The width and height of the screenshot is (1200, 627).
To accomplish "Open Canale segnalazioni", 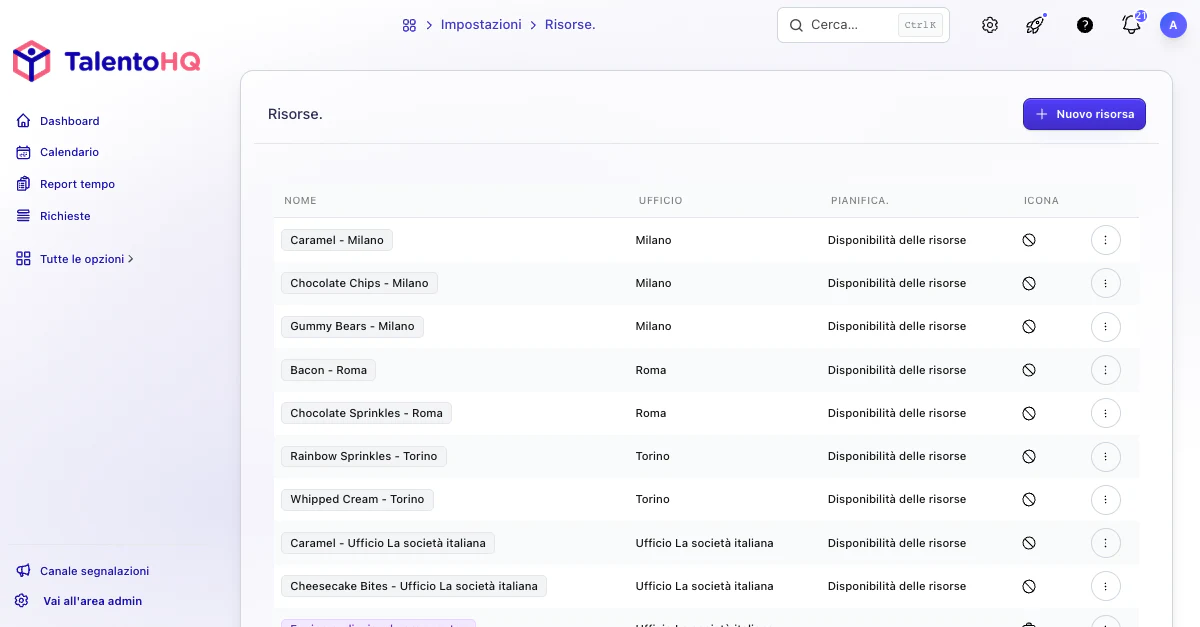I will pyautogui.click(x=94, y=571).
